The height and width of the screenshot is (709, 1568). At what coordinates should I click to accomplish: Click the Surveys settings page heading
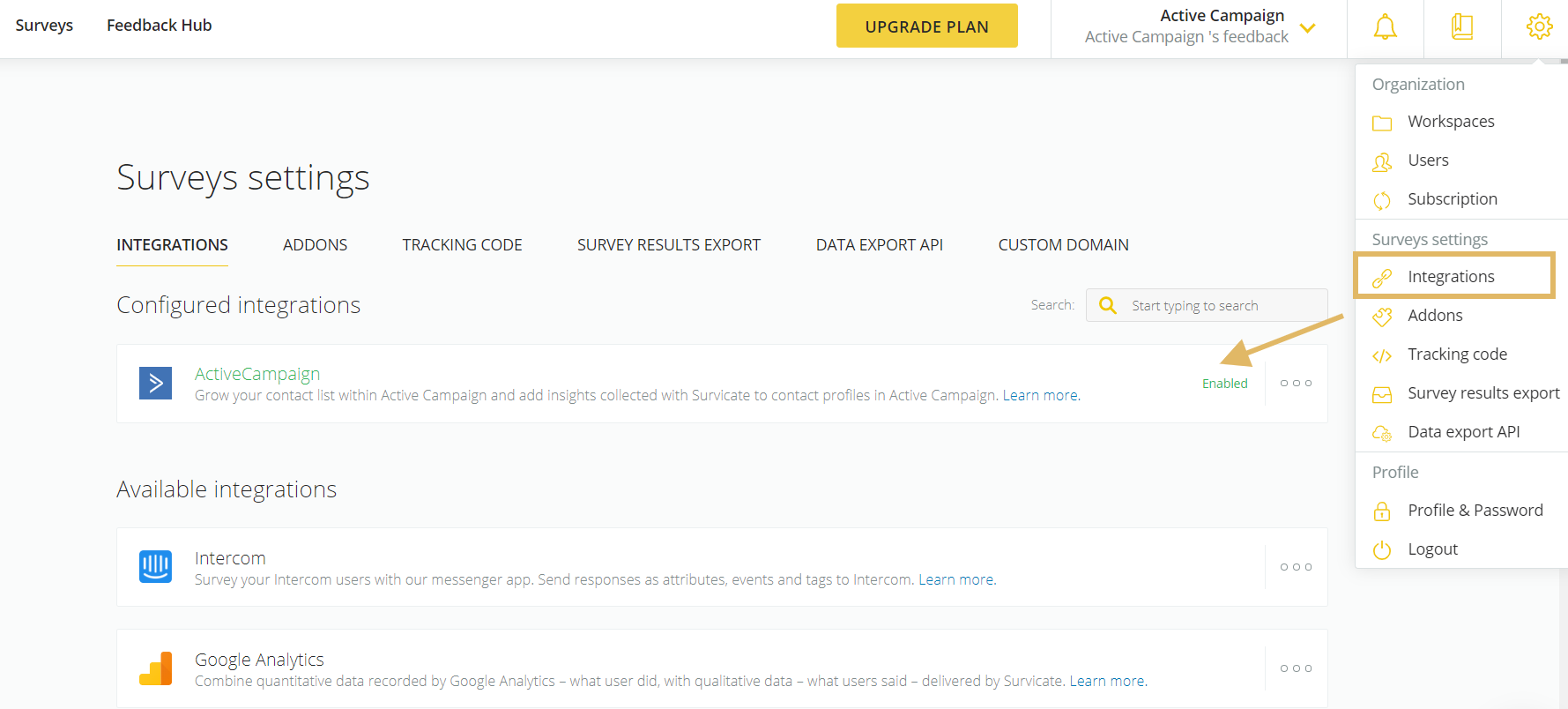click(243, 177)
